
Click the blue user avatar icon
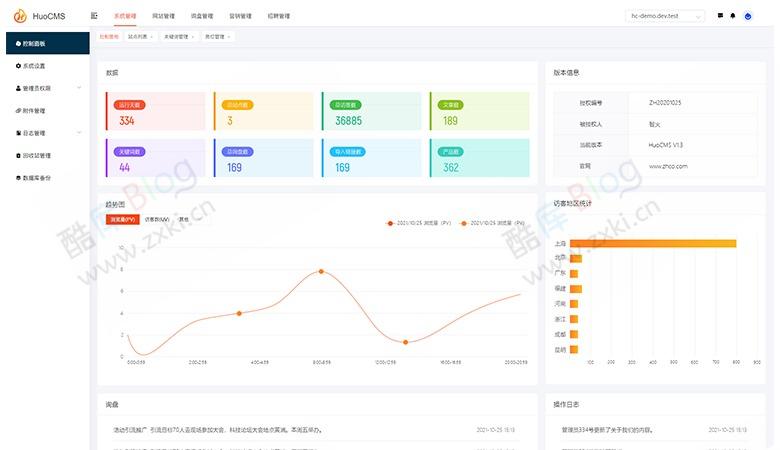(x=748, y=16)
